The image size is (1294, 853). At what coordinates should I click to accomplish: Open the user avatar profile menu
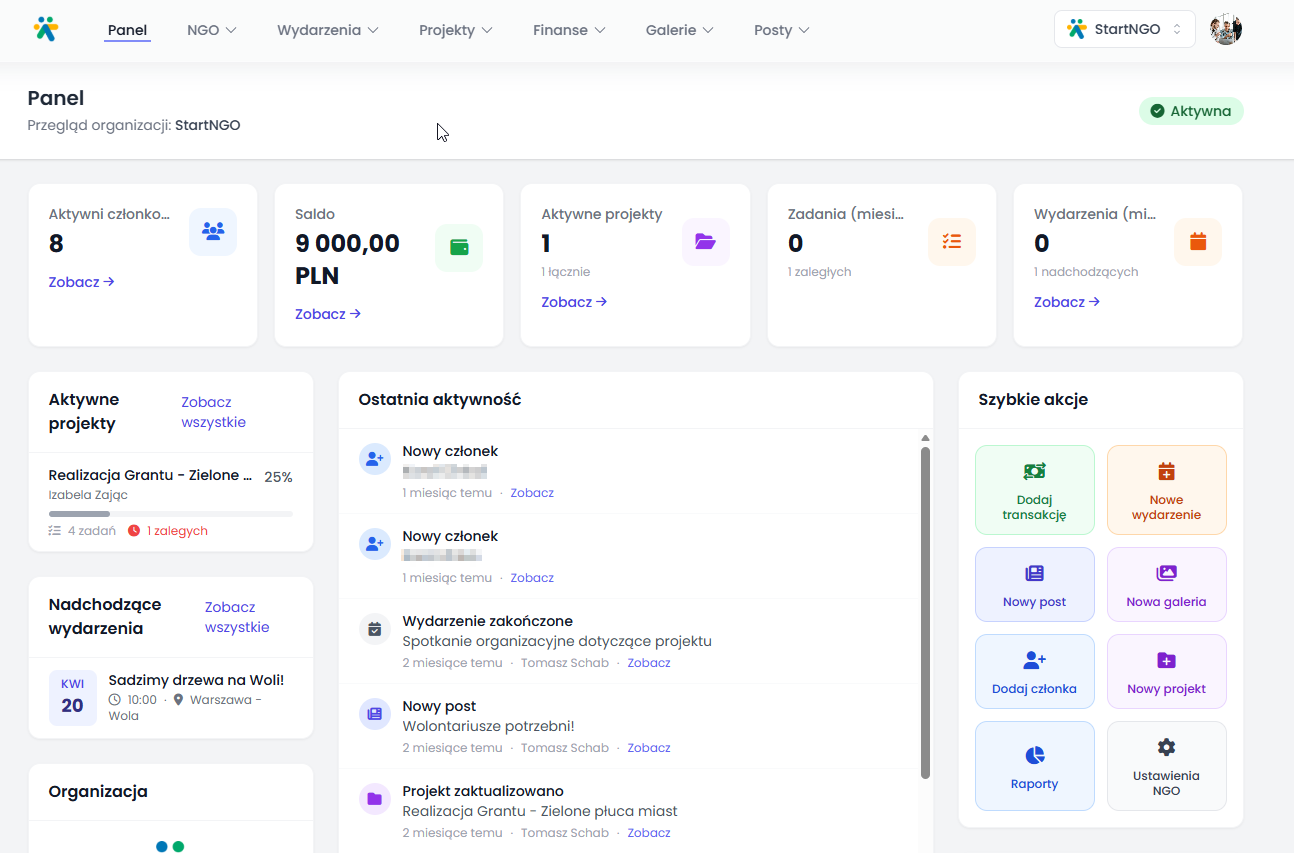tap(1225, 29)
